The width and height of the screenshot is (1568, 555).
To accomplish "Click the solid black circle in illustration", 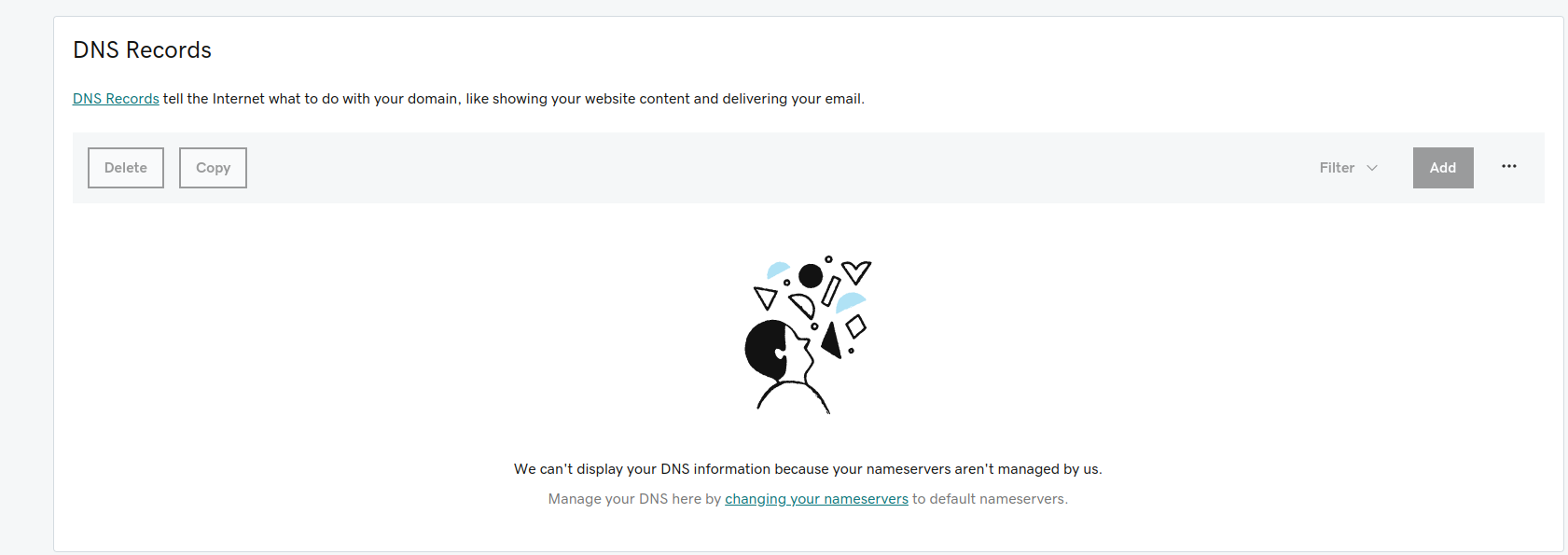I will [811, 275].
